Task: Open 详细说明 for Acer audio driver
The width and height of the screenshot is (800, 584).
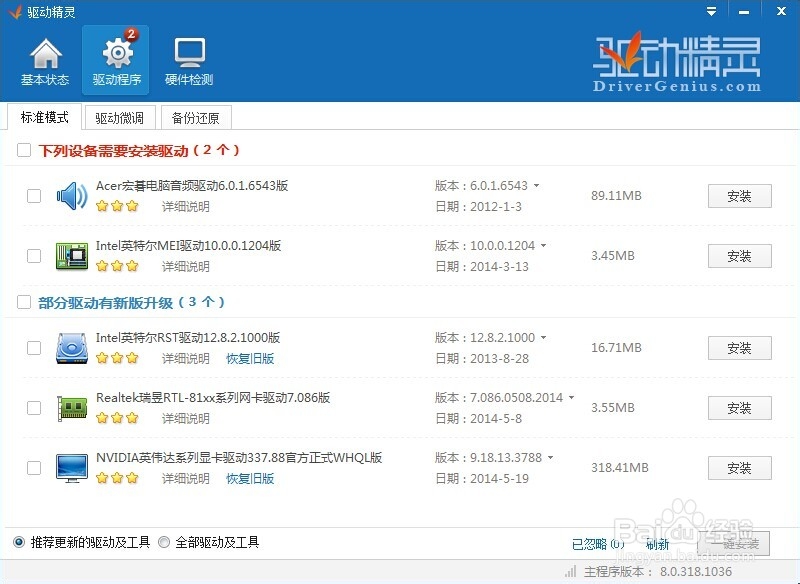Action: [x=186, y=207]
